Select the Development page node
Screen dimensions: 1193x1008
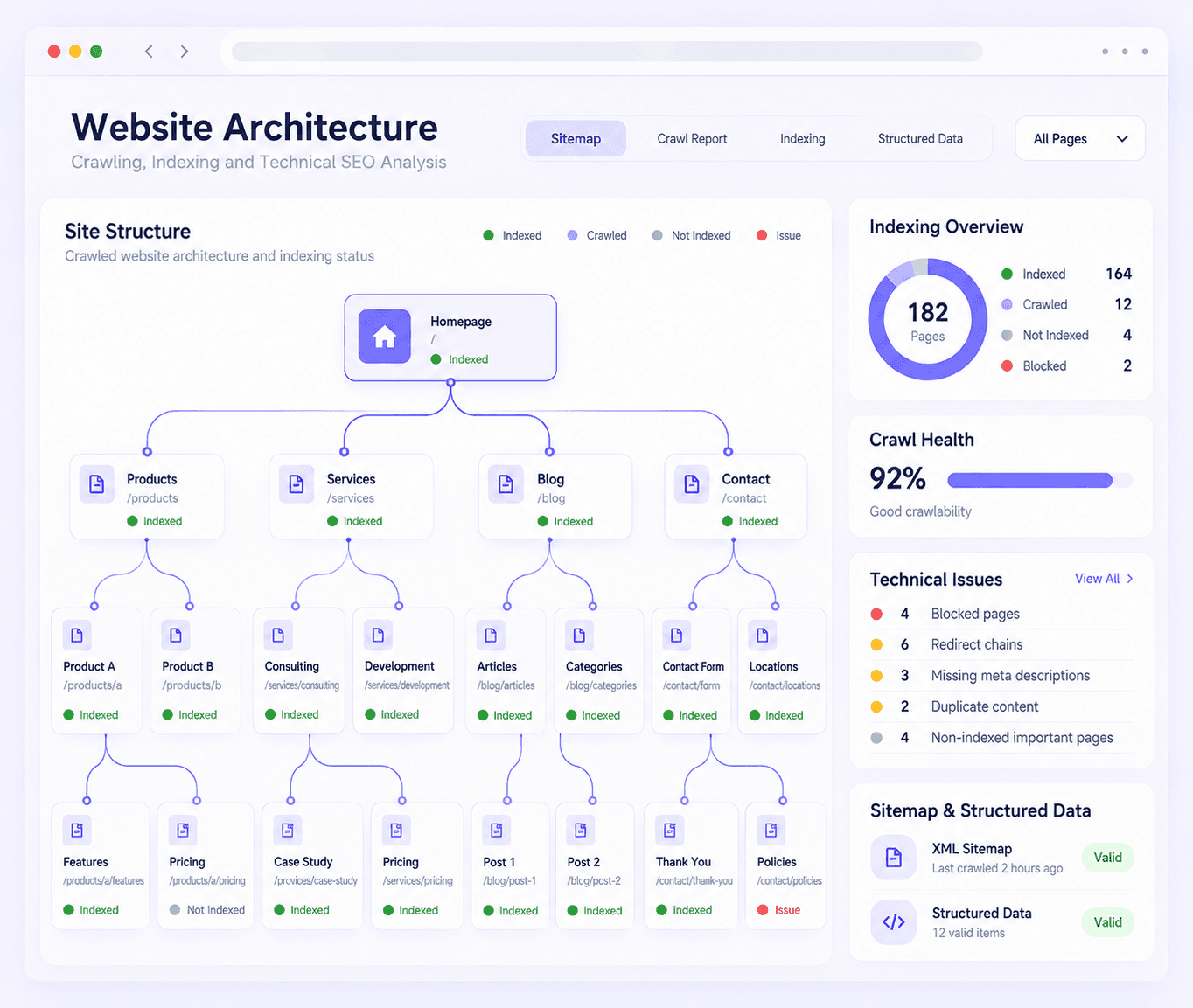click(403, 671)
